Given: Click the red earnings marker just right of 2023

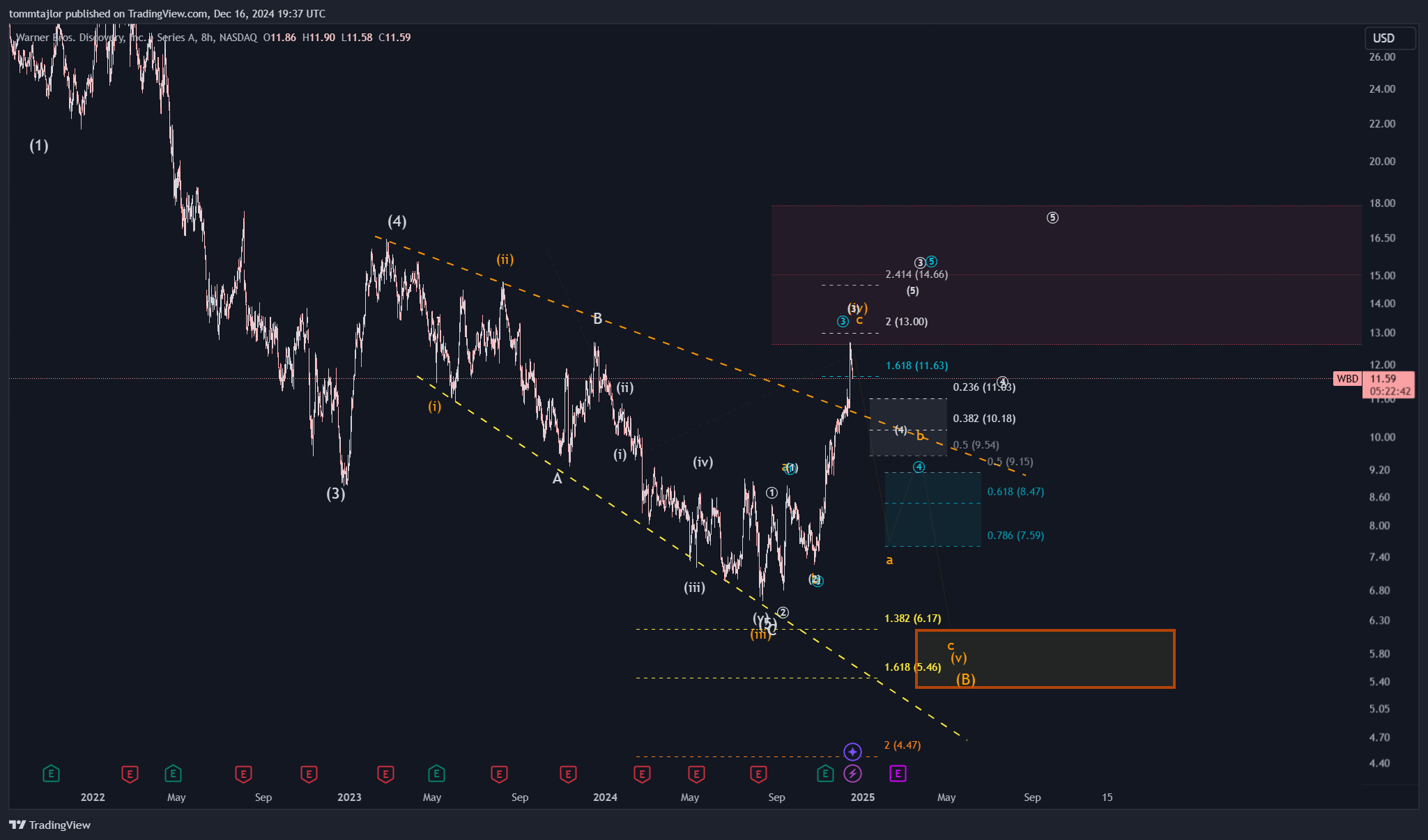Looking at the screenshot, I should 385,773.
